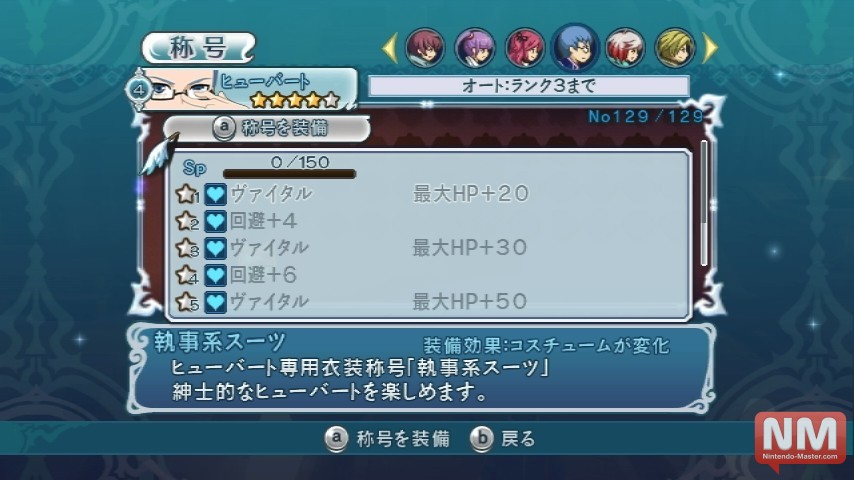Click the Sp 0/150 progress bar
The width and height of the screenshot is (854, 480).
[x=289, y=174]
